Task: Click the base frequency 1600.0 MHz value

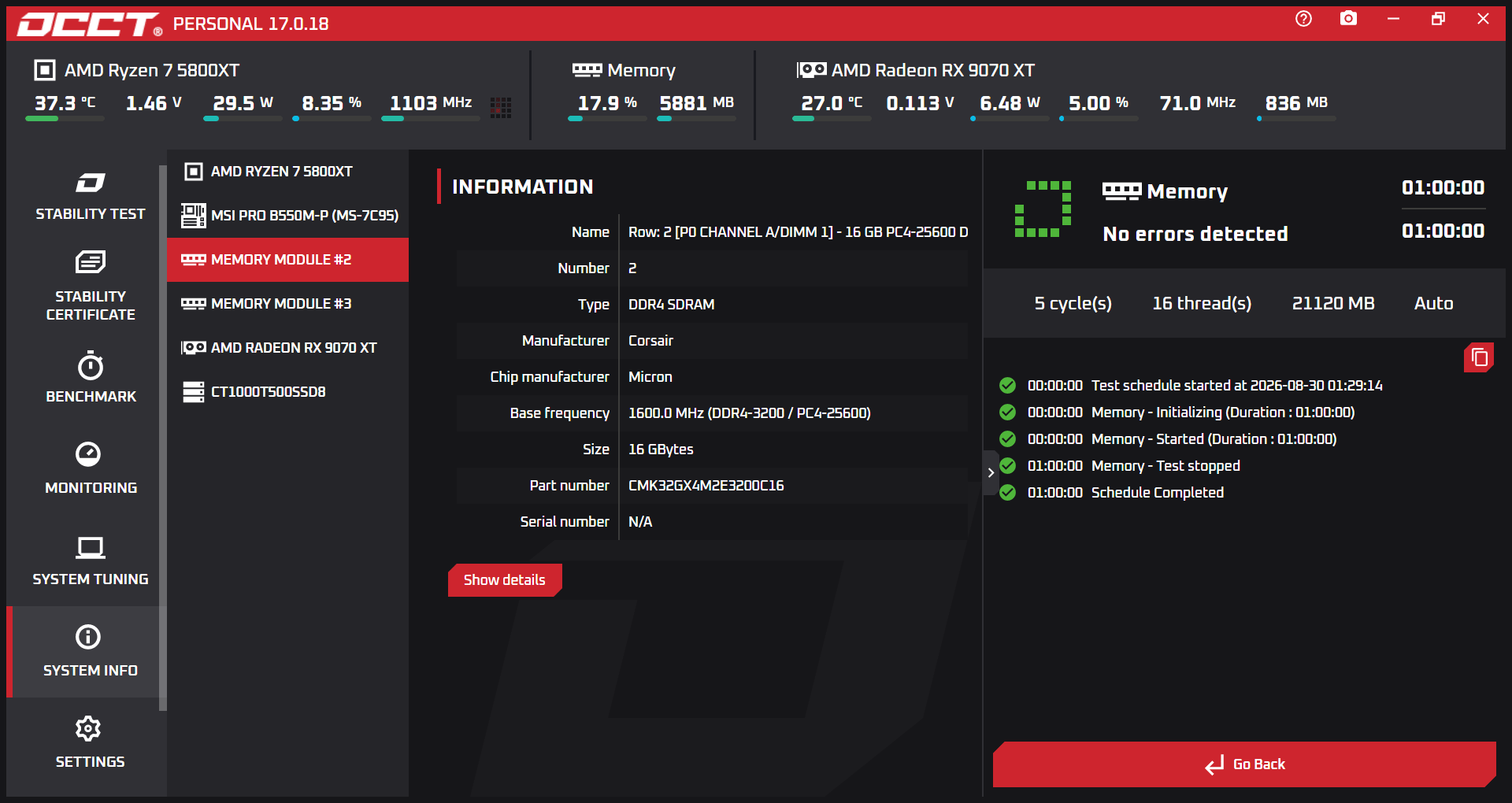Action: coord(749,413)
